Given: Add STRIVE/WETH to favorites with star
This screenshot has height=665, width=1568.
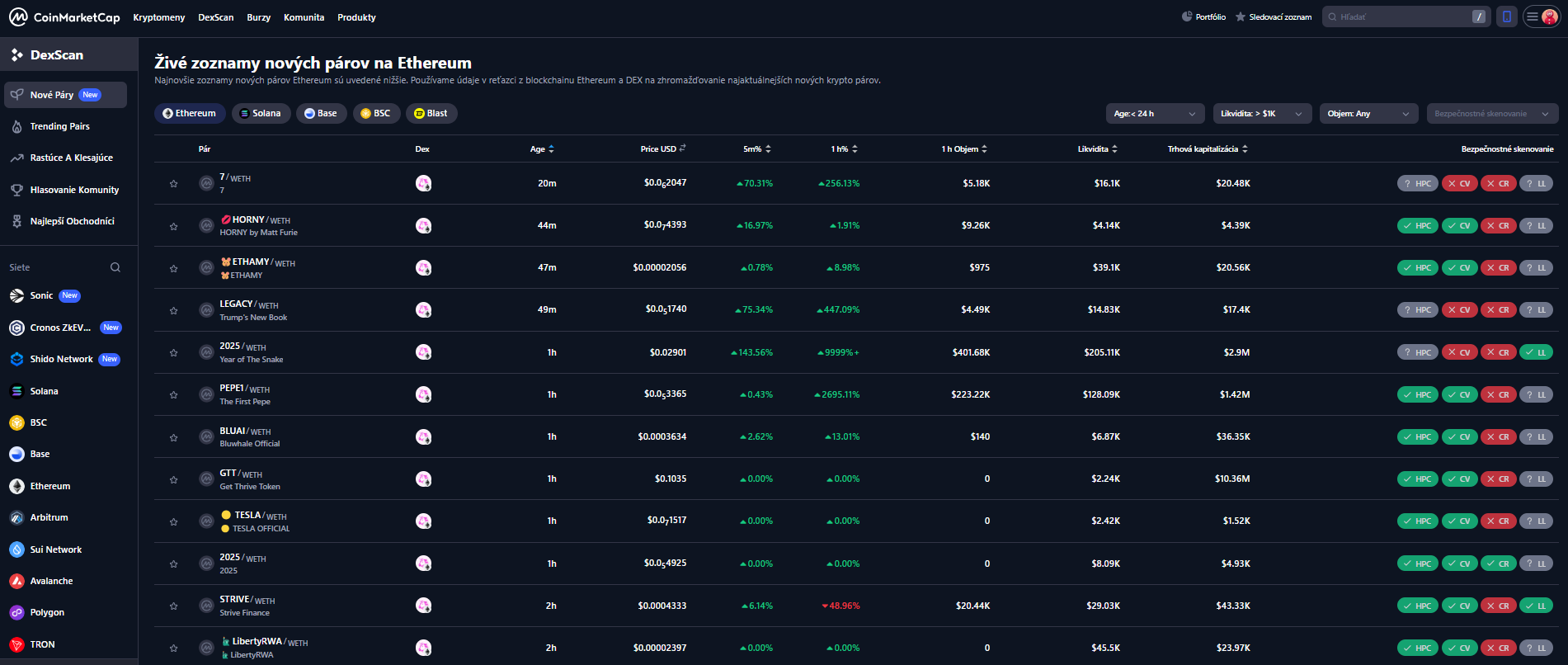Looking at the screenshot, I should point(174,606).
